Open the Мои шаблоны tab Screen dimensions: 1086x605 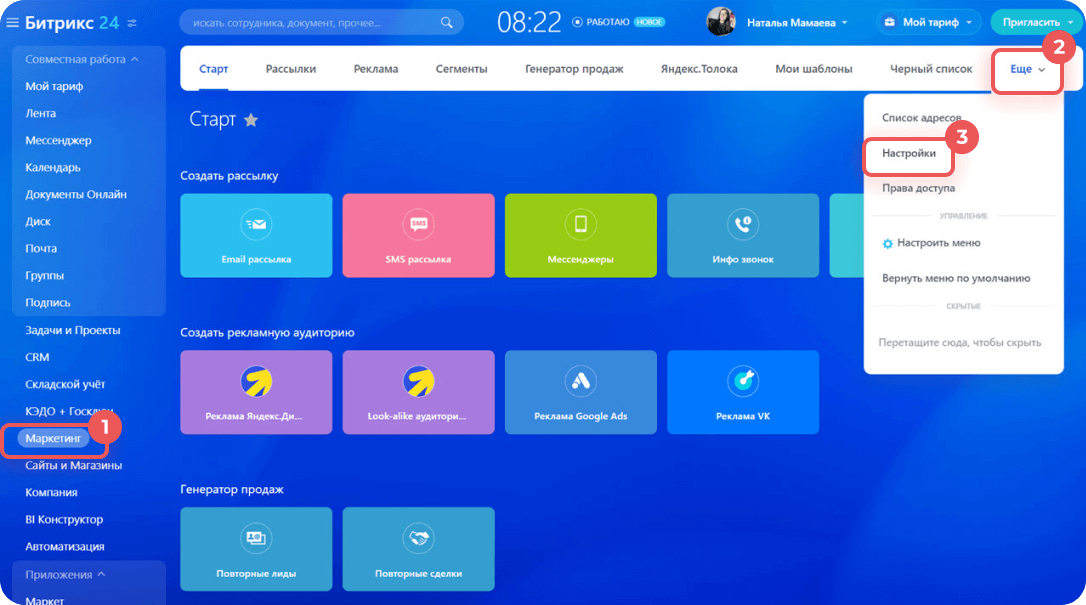814,69
